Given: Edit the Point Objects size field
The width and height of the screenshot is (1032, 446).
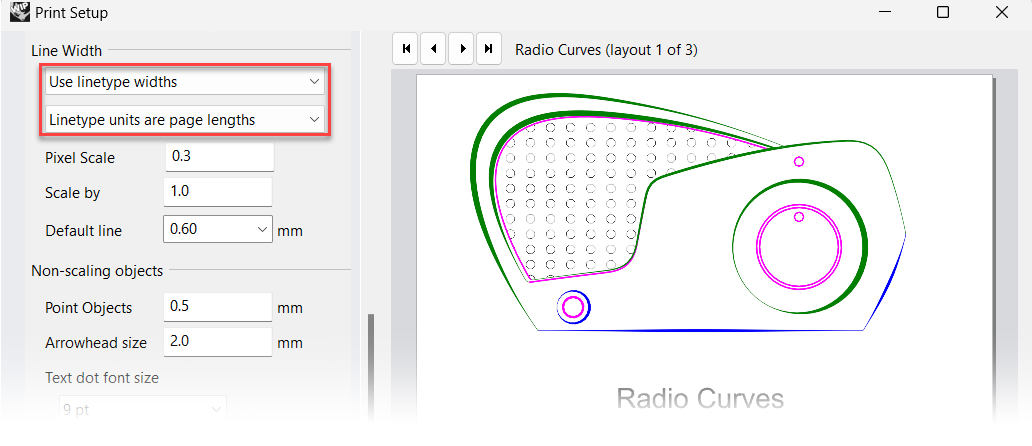Looking at the screenshot, I should click(x=218, y=307).
